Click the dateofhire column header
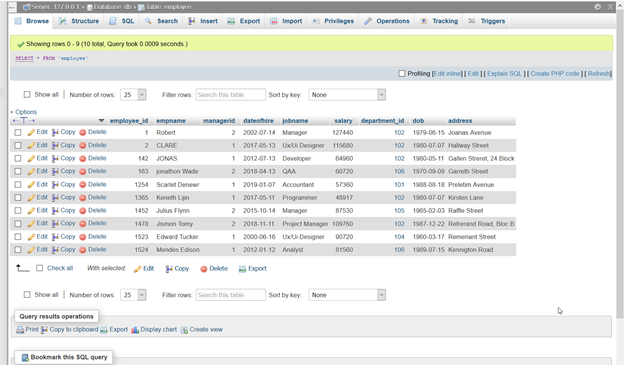624x365 pixels. (x=258, y=121)
